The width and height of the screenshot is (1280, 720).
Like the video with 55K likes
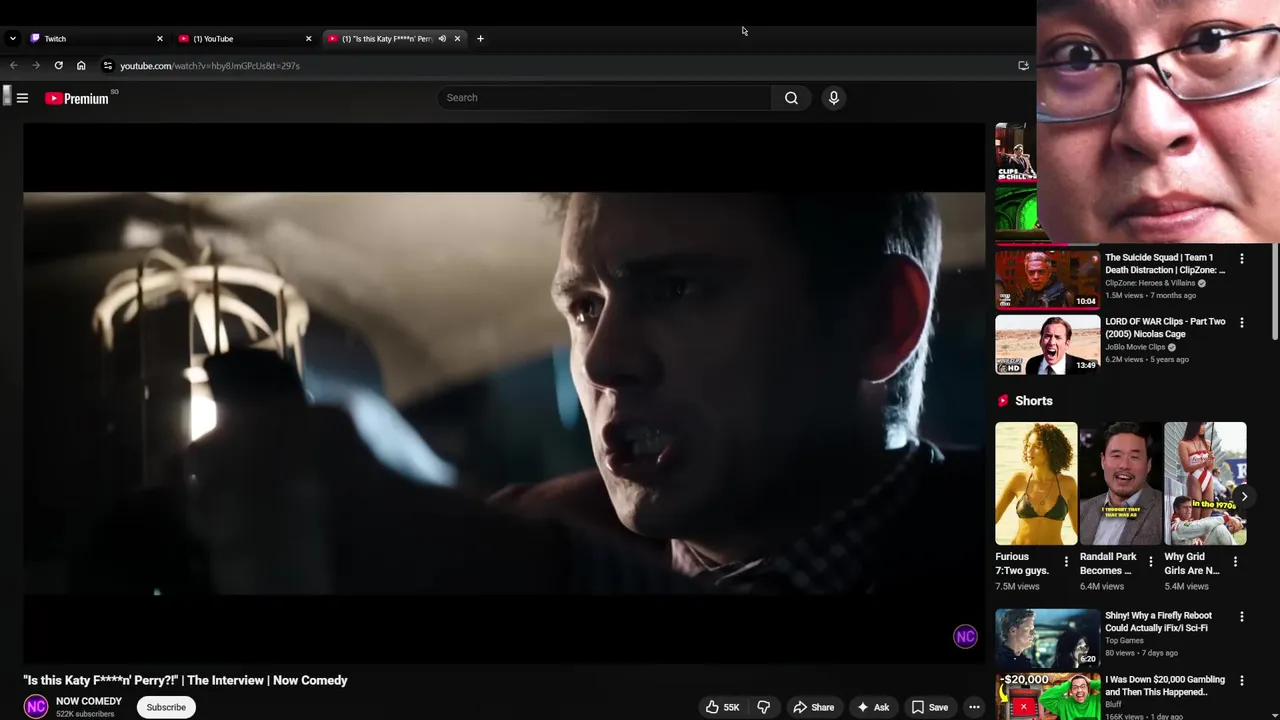pyautogui.click(x=722, y=707)
